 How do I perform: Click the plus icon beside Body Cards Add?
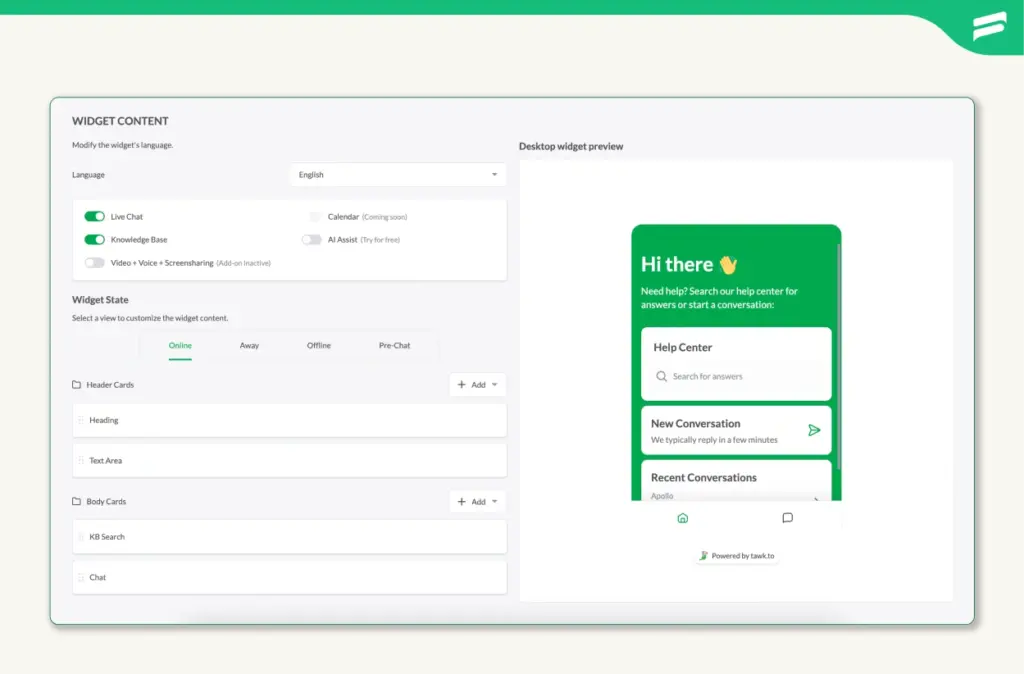[462, 502]
